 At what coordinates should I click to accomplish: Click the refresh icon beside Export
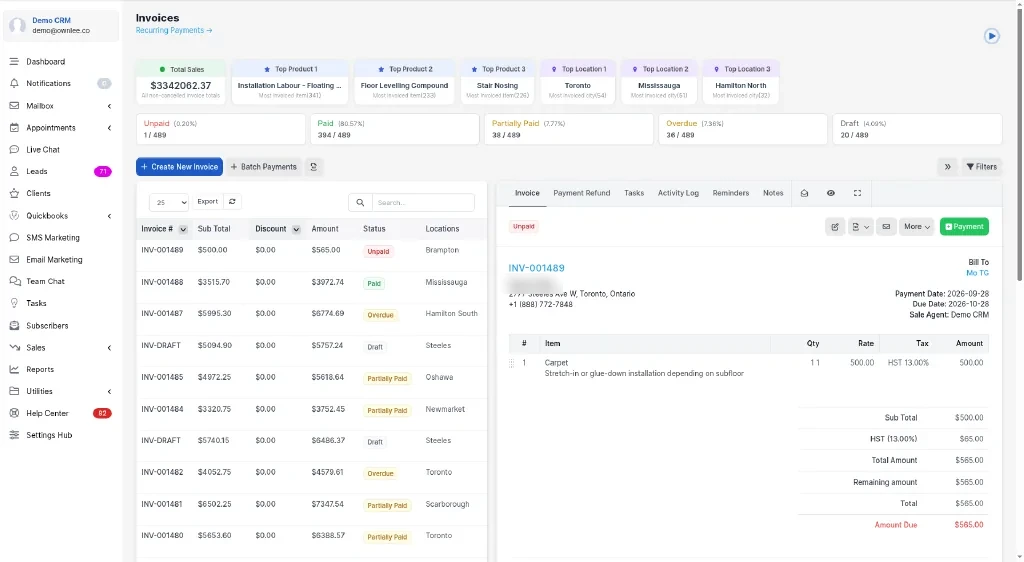[232, 202]
